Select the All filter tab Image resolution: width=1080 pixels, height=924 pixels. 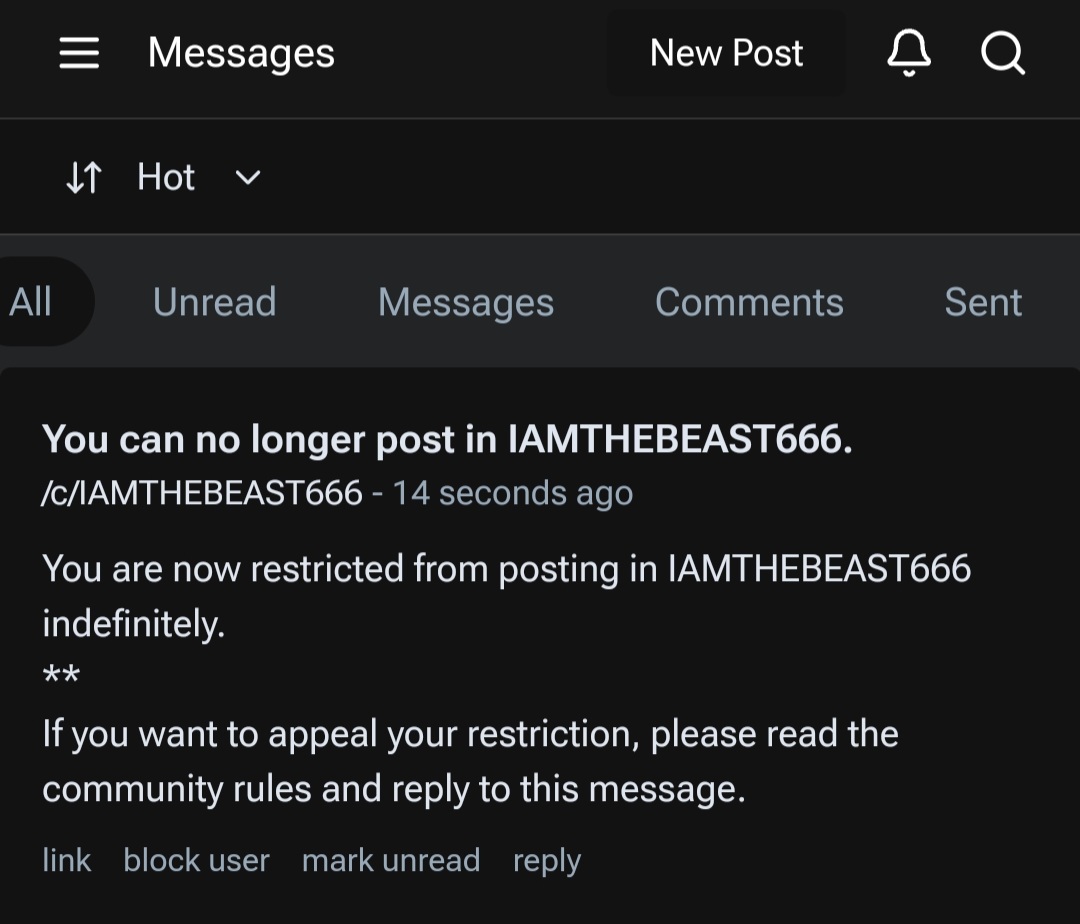click(x=32, y=302)
